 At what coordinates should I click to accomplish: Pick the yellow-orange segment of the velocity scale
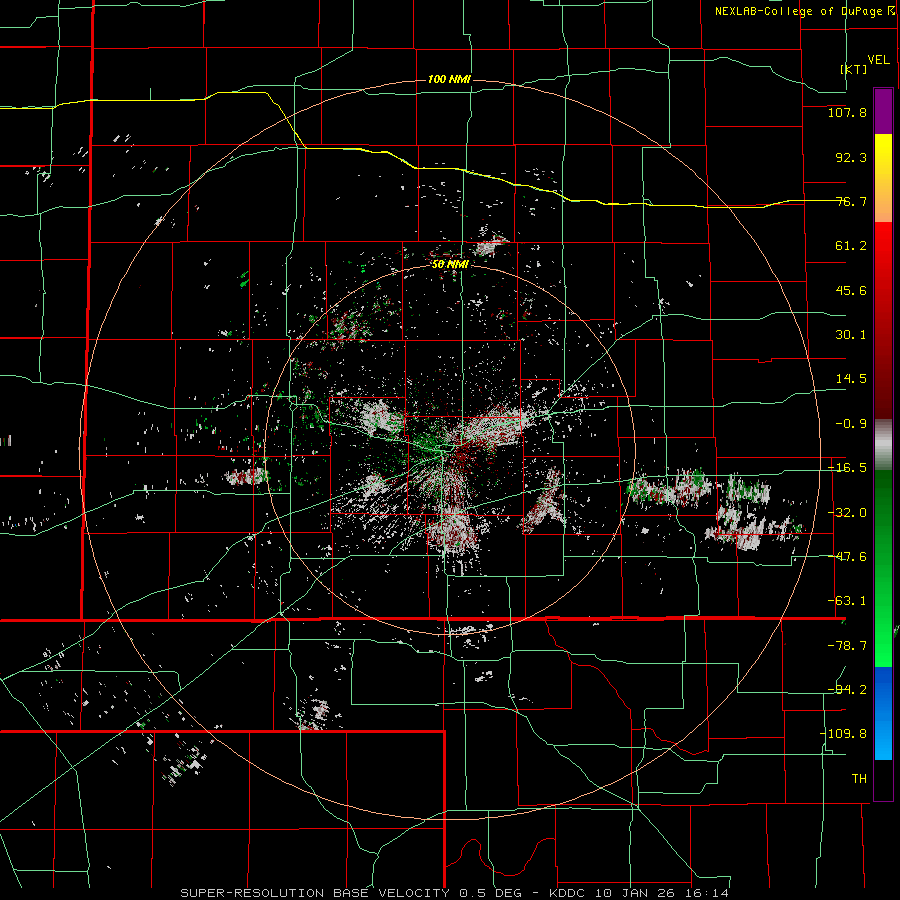coord(883,178)
